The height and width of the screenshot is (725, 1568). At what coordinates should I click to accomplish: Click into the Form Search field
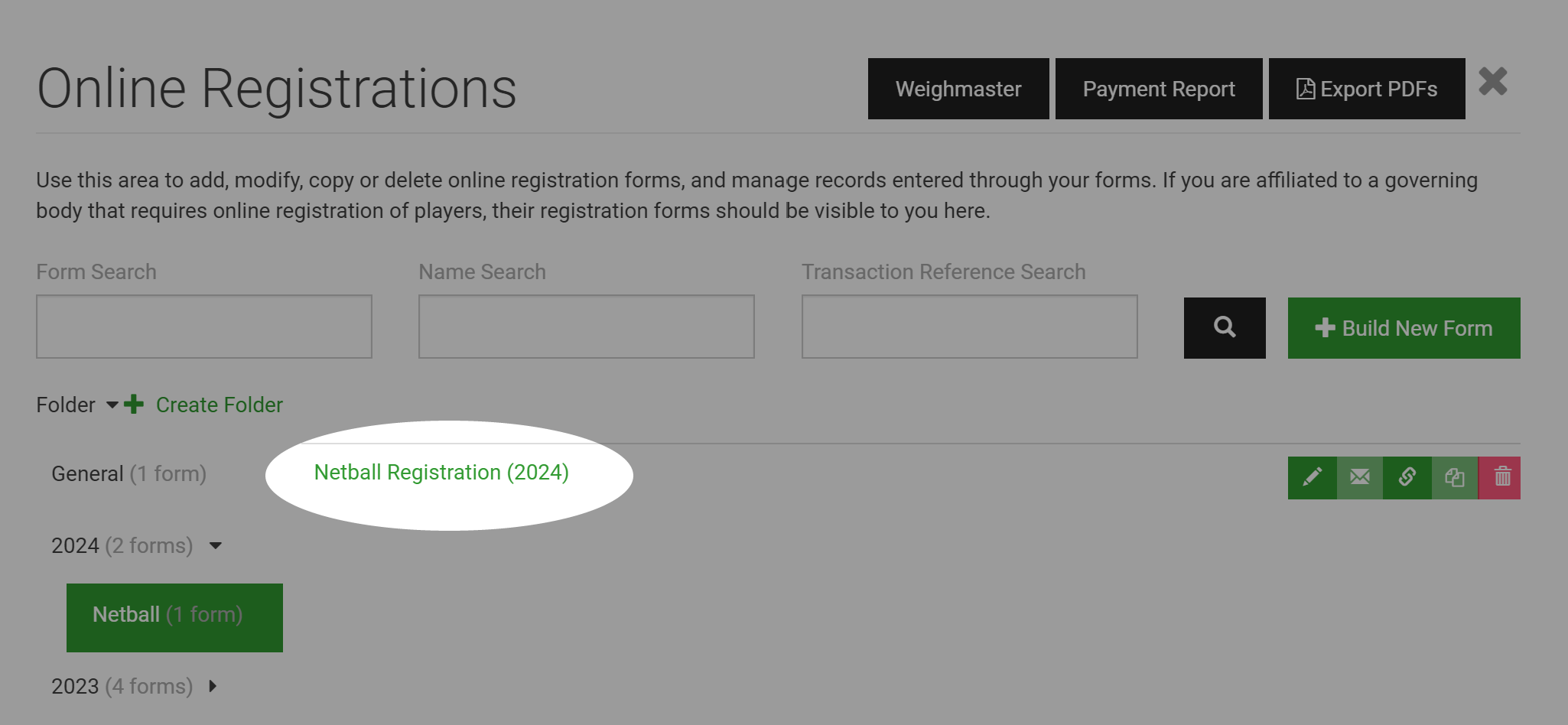[204, 327]
